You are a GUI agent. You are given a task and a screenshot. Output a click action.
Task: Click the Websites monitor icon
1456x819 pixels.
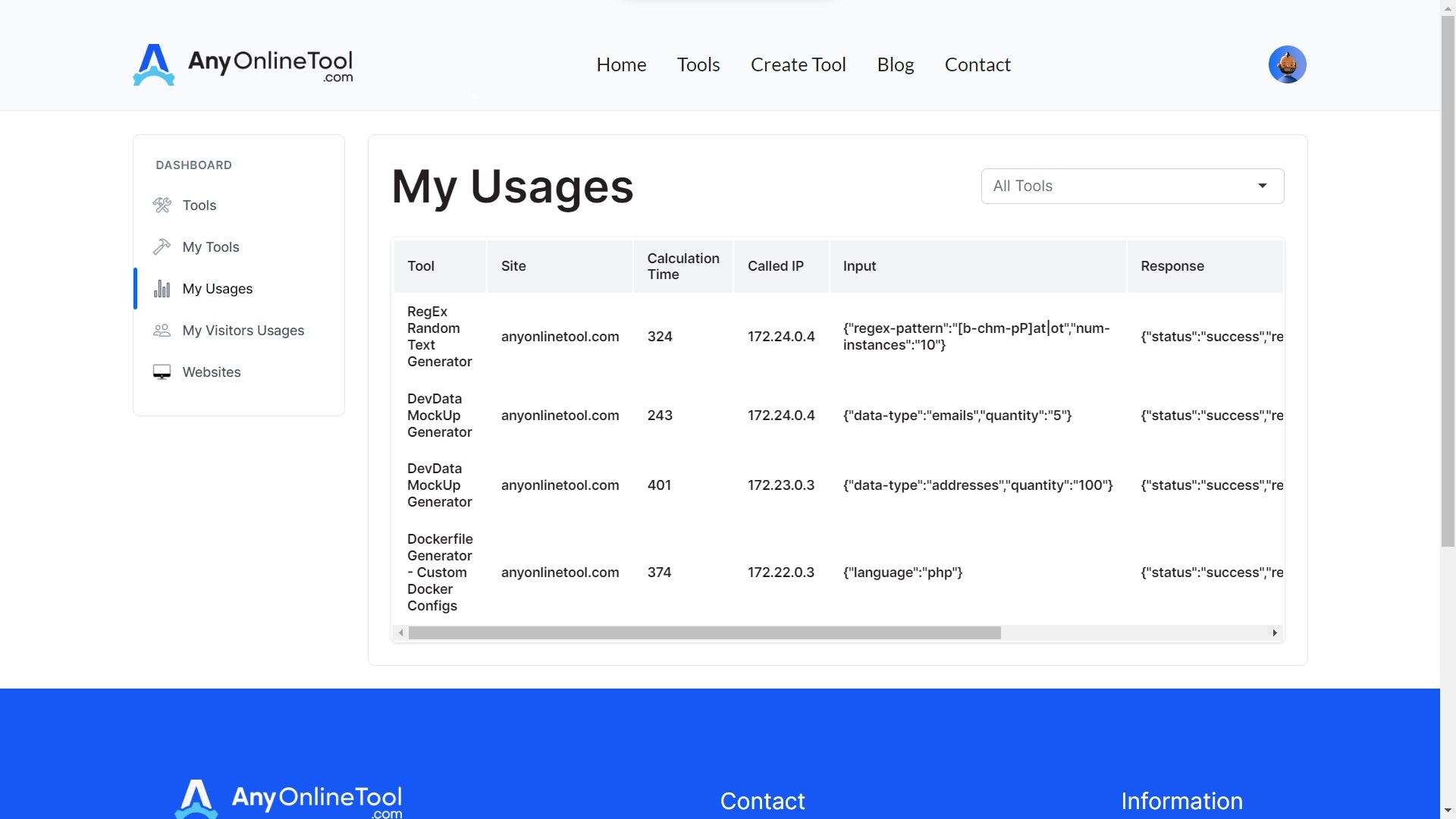click(162, 372)
